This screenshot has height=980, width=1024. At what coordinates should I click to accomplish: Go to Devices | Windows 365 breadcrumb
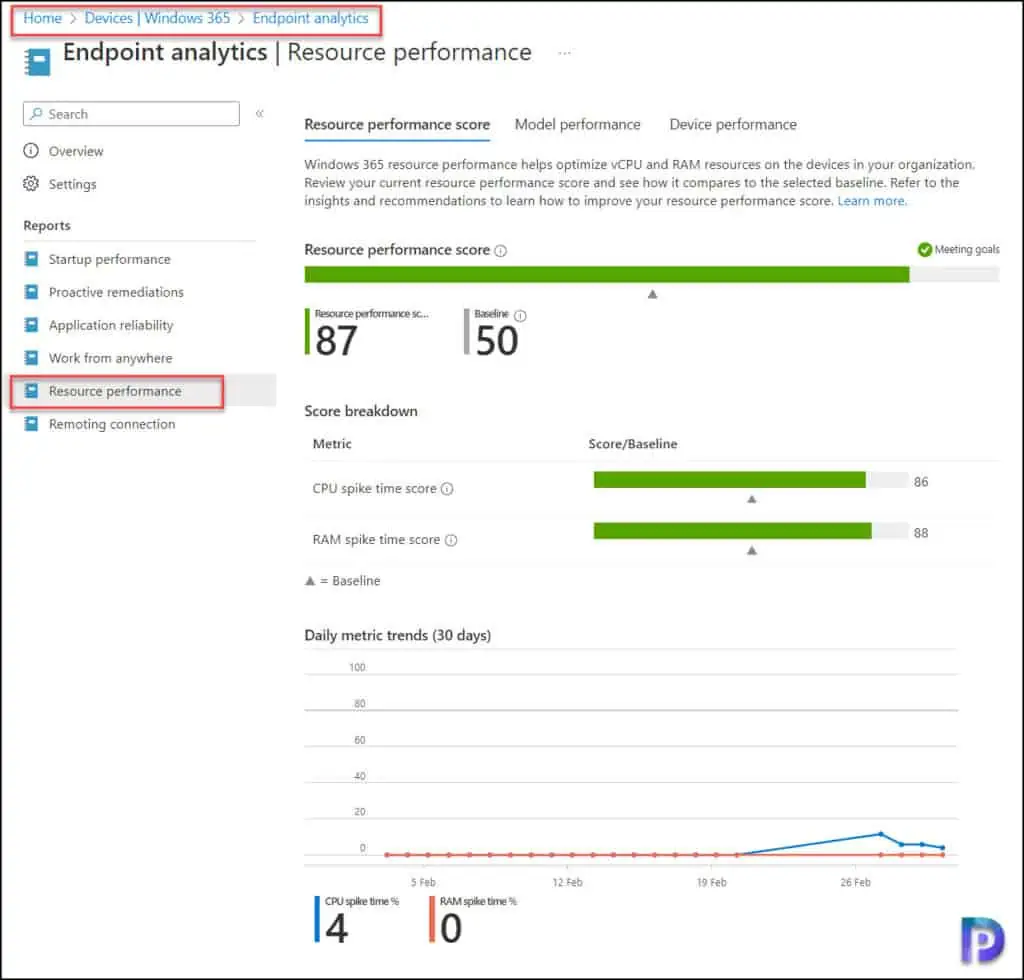pyautogui.click(x=157, y=18)
